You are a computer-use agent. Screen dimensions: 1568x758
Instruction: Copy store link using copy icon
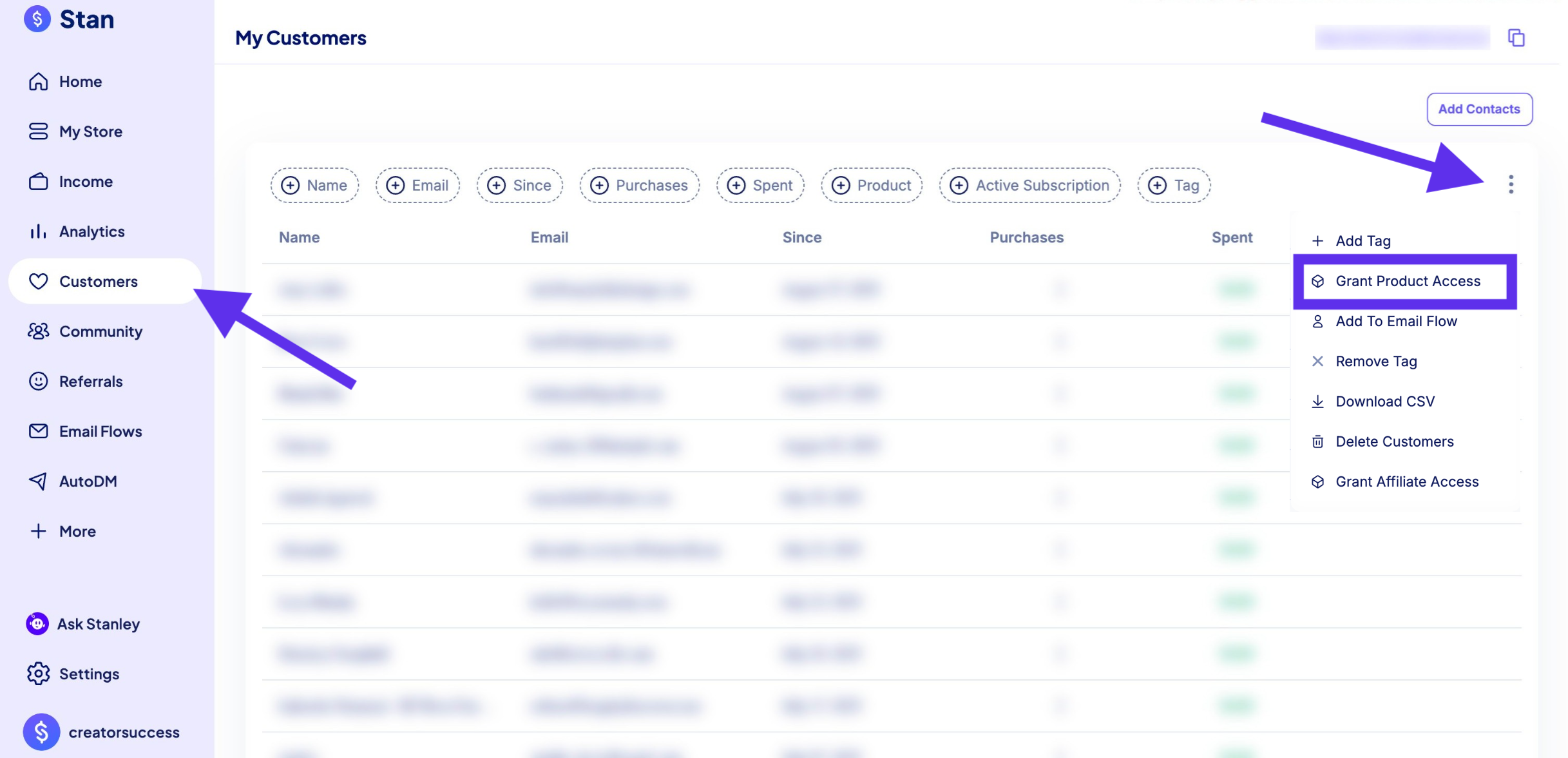click(x=1516, y=38)
